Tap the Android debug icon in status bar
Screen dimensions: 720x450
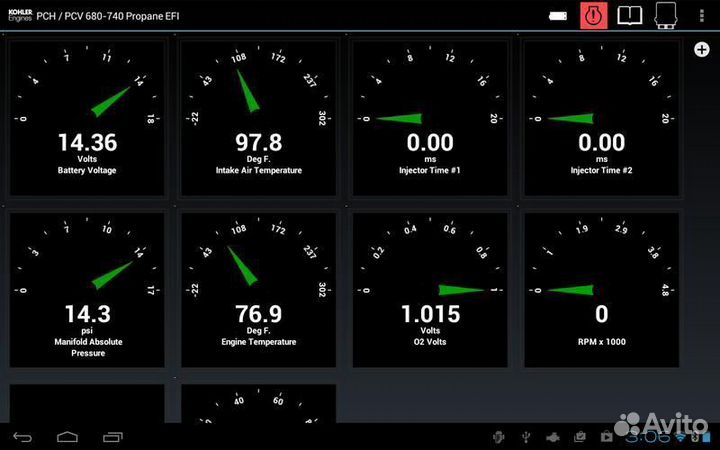coord(497,436)
